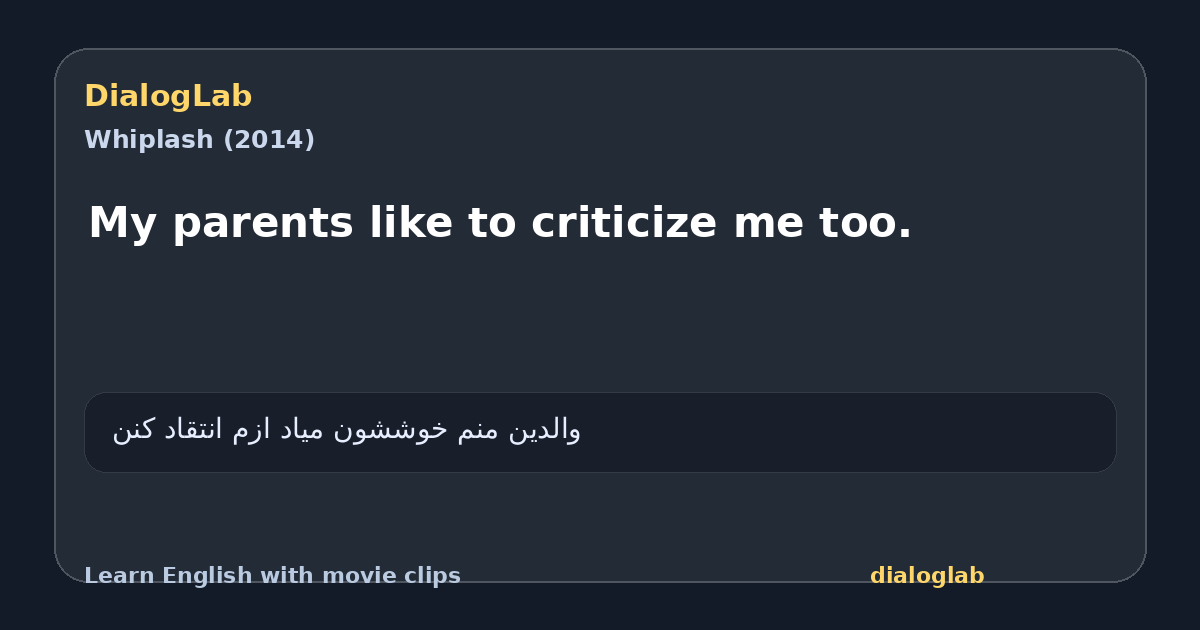
Task: Click the DialogLab logo title
Action: tap(168, 97)
